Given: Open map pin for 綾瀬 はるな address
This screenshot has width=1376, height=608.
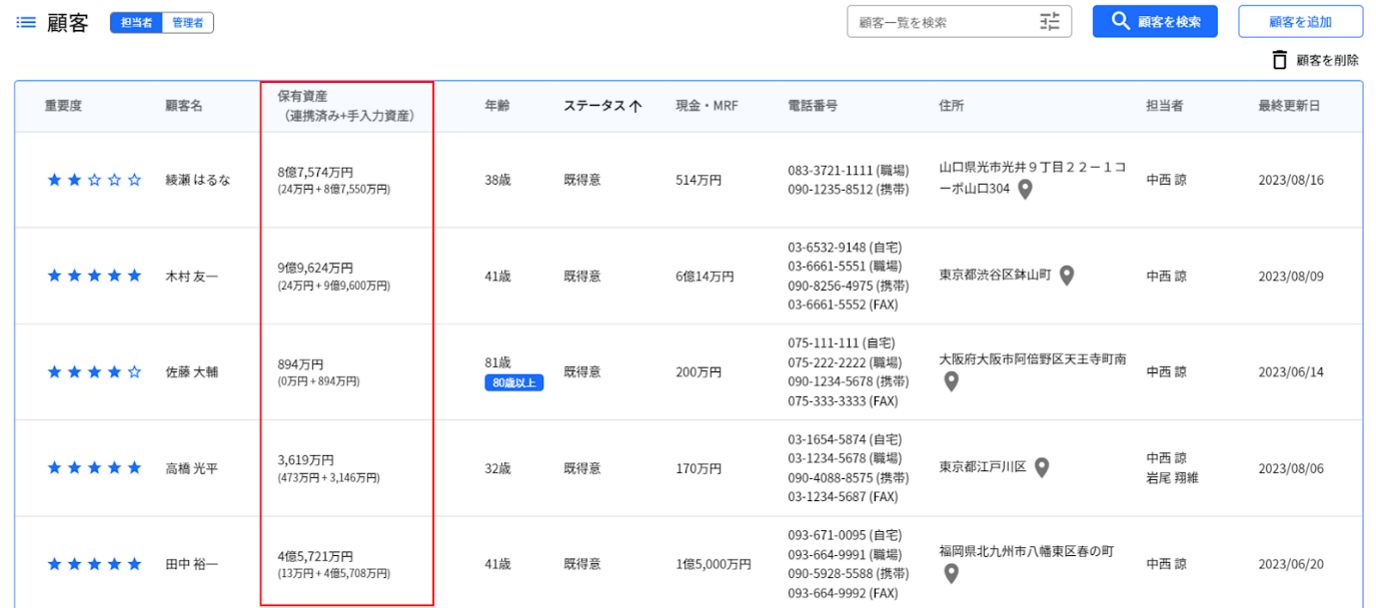Looking at the screenshot, I should 1024,189.
